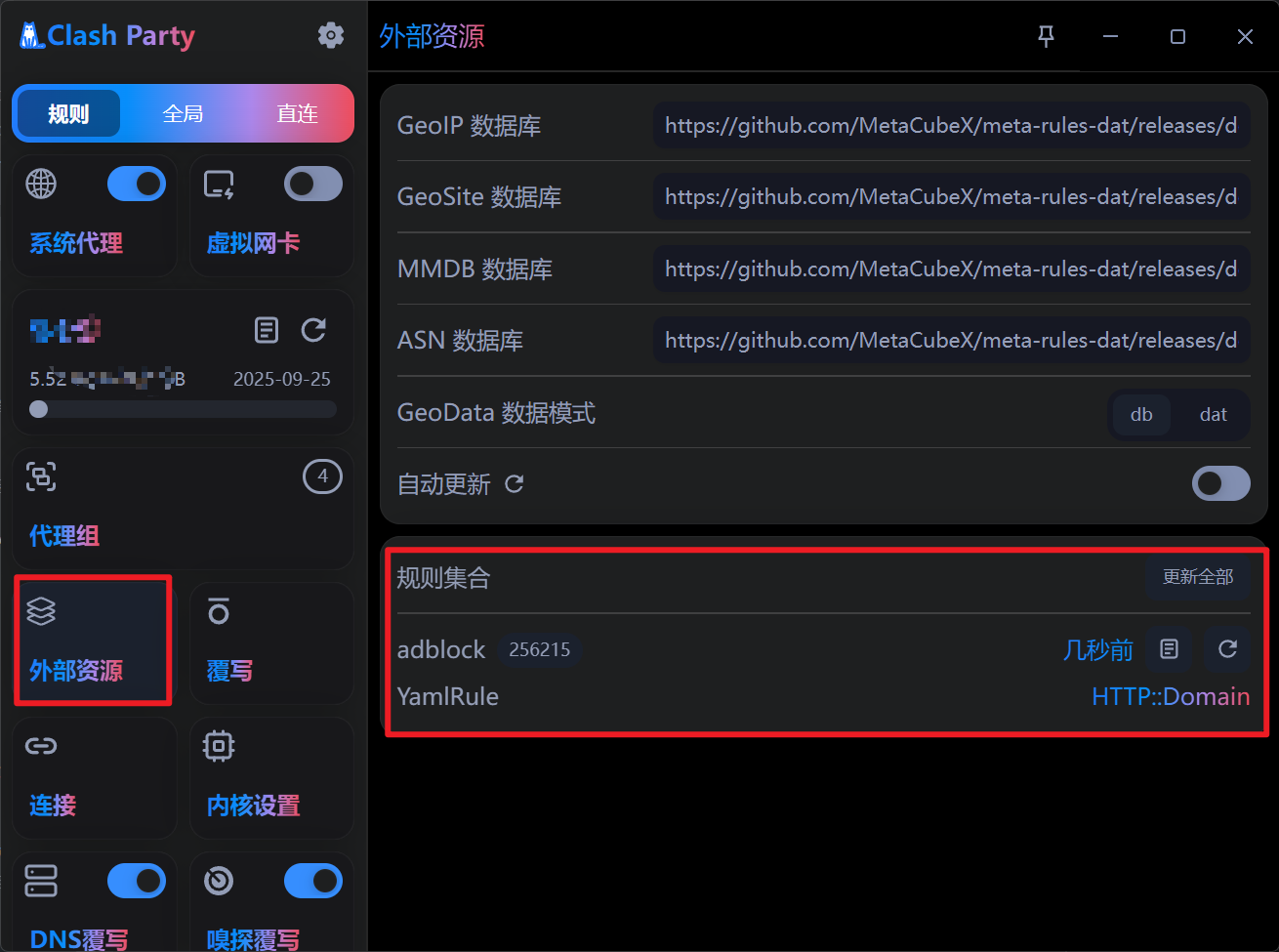Open the 内核设置 core settings card
Image resolution: width=1279 pixels, height=952 pixels.
[x=270, y=778]
